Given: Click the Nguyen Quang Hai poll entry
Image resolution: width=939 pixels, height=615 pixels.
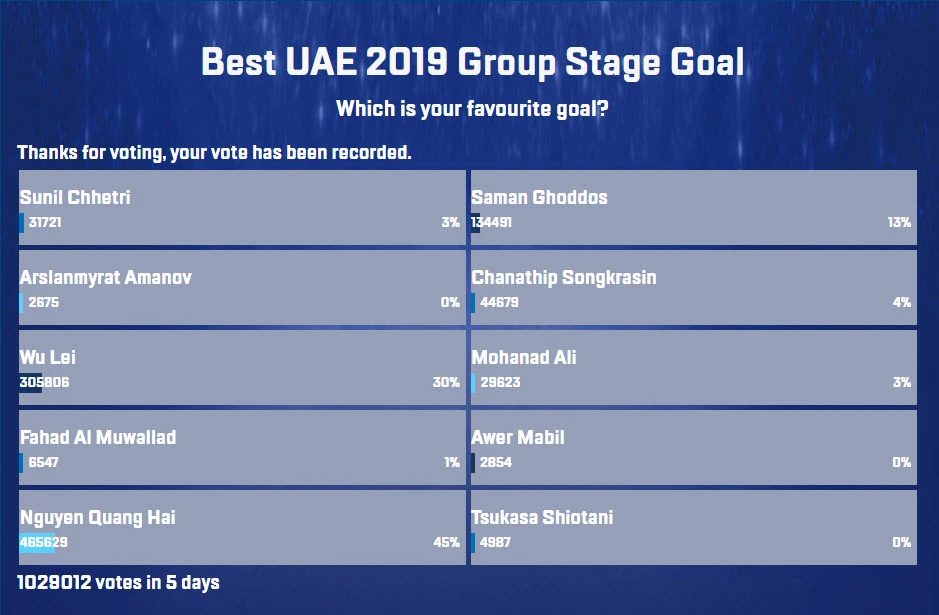Looking at the screenshot, I should (242, 528).
